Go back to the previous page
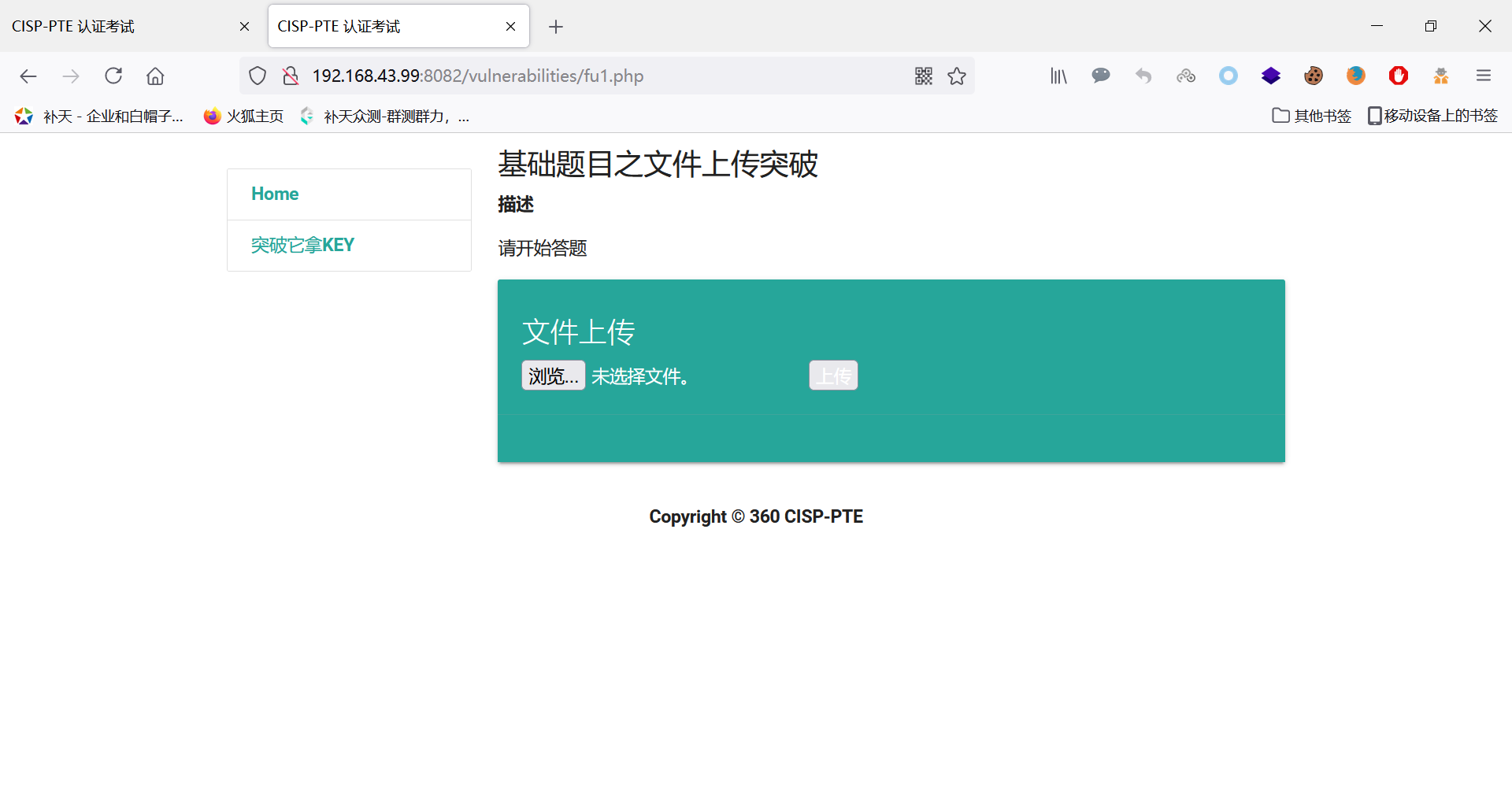The height and width of the screenshot is (803, 1512). click(x=28, y=76)
